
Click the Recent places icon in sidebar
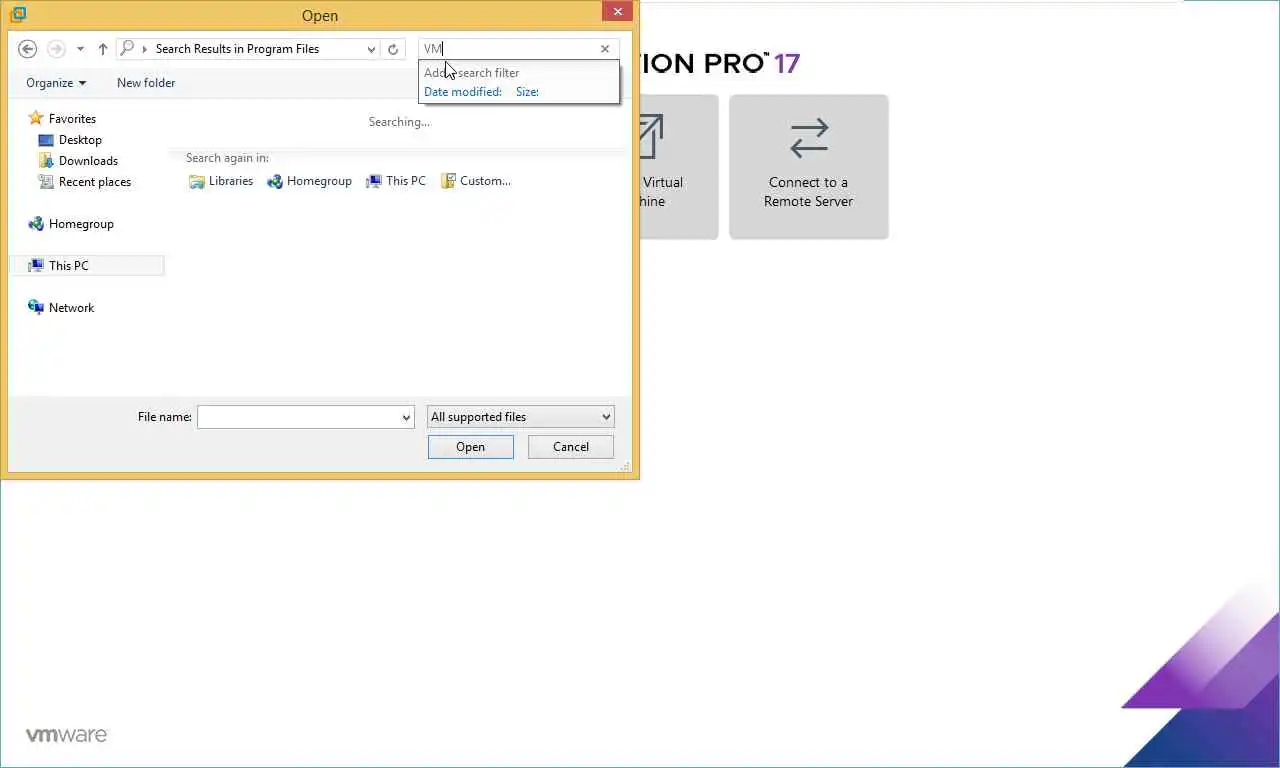click(46, 181)
